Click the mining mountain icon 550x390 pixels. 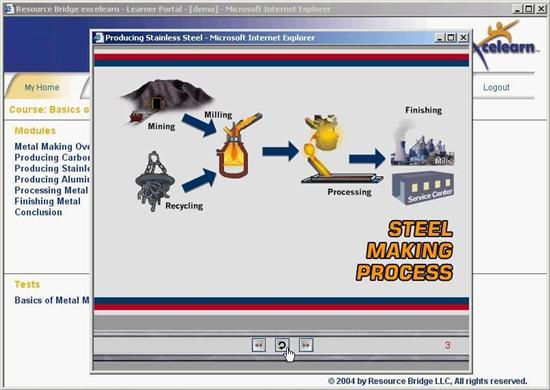pyautogui.click(x=167, y=98)
